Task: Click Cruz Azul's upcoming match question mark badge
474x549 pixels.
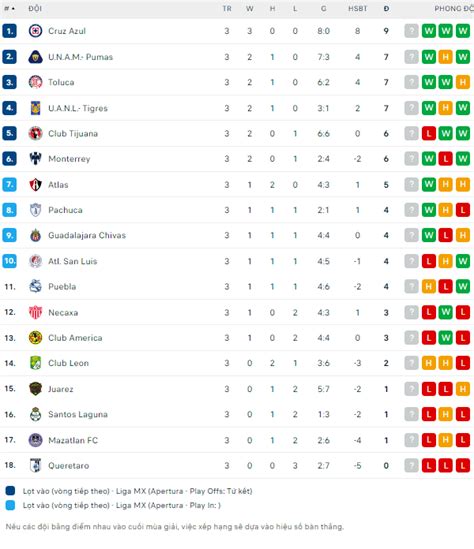Action: (x=411, y=31)
